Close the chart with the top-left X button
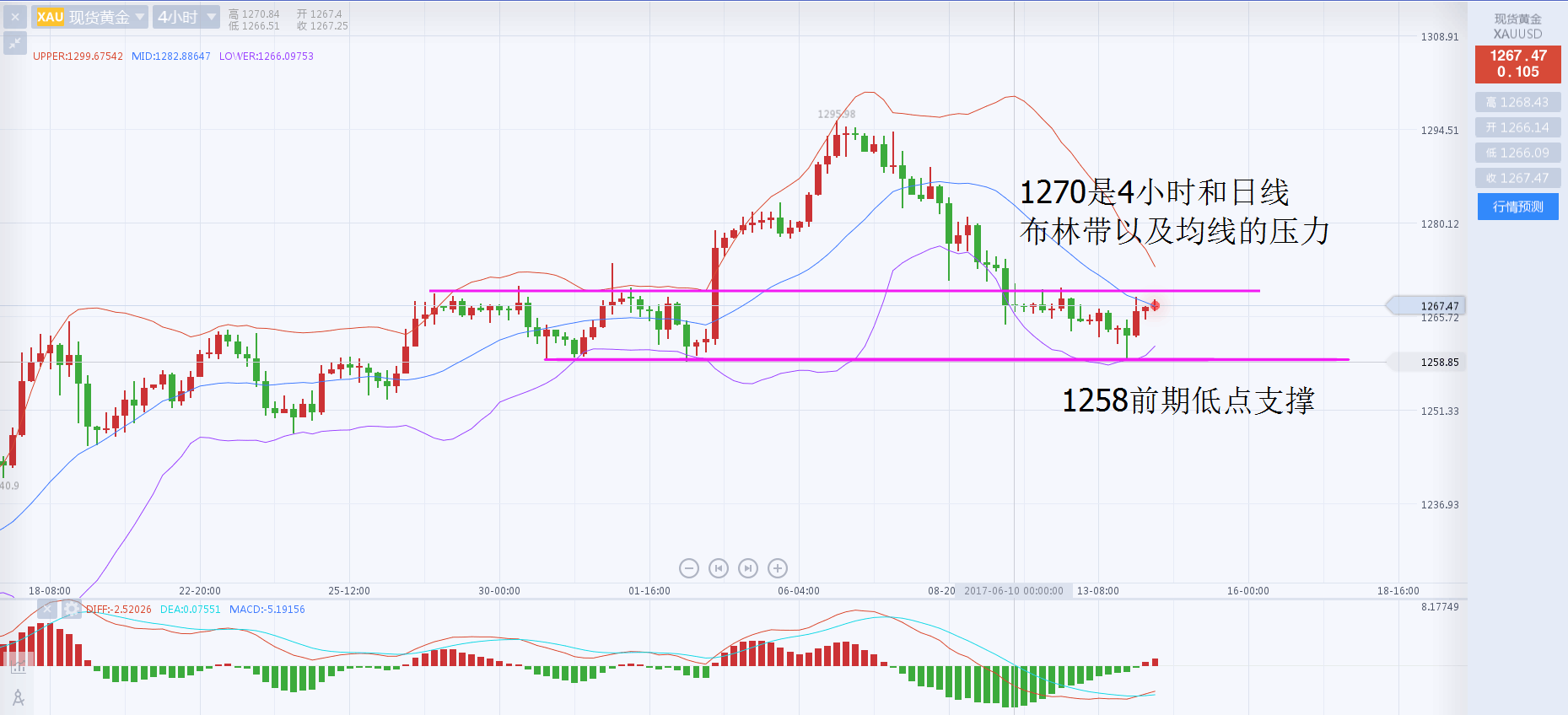 click(x=15, y=17)
